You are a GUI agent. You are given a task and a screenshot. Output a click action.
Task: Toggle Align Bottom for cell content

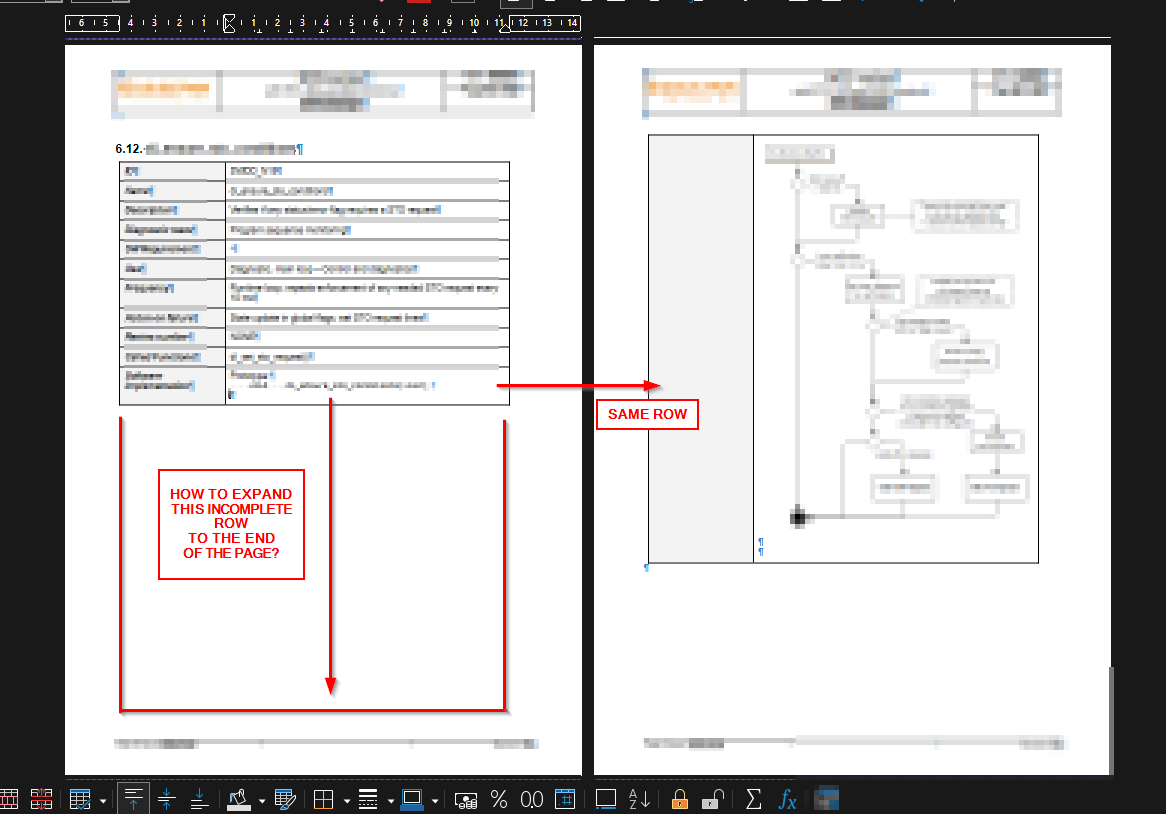tap(199, 799)
